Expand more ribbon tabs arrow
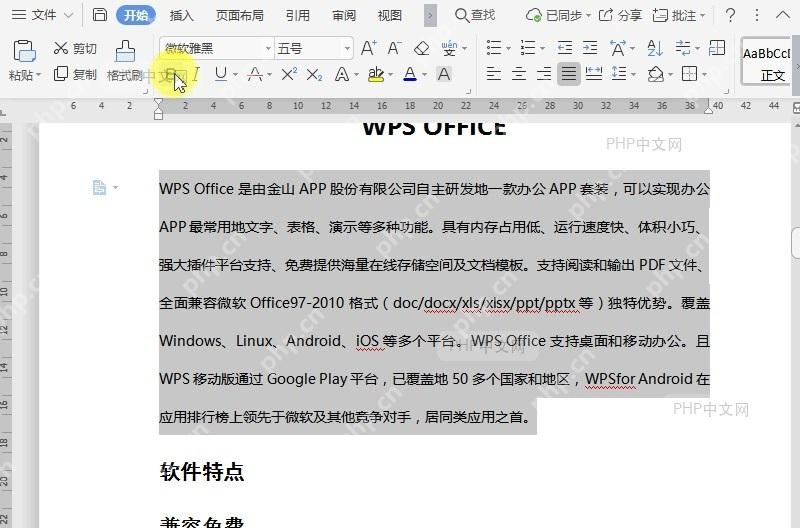 (430, 16)
